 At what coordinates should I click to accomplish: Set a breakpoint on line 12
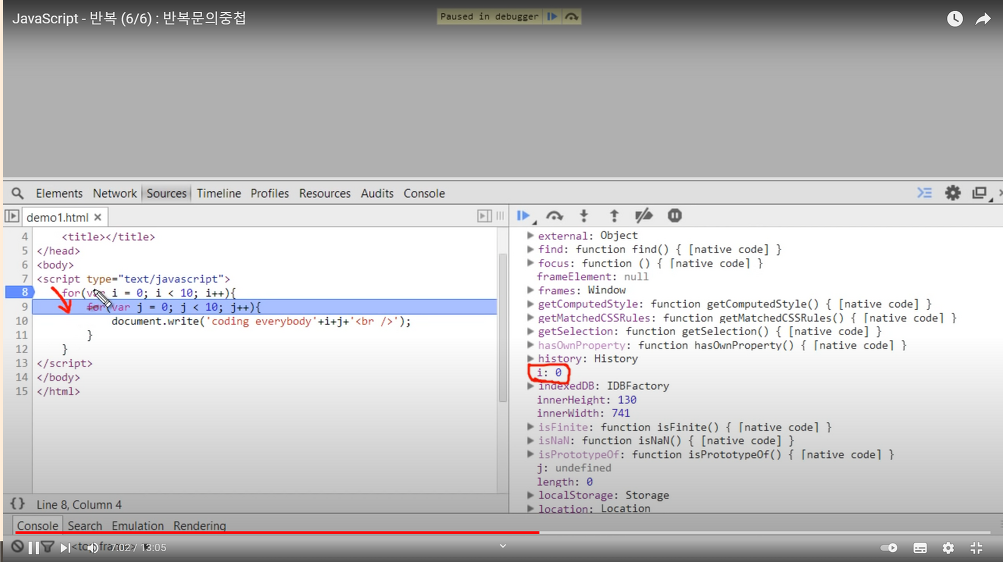(22, 349)
